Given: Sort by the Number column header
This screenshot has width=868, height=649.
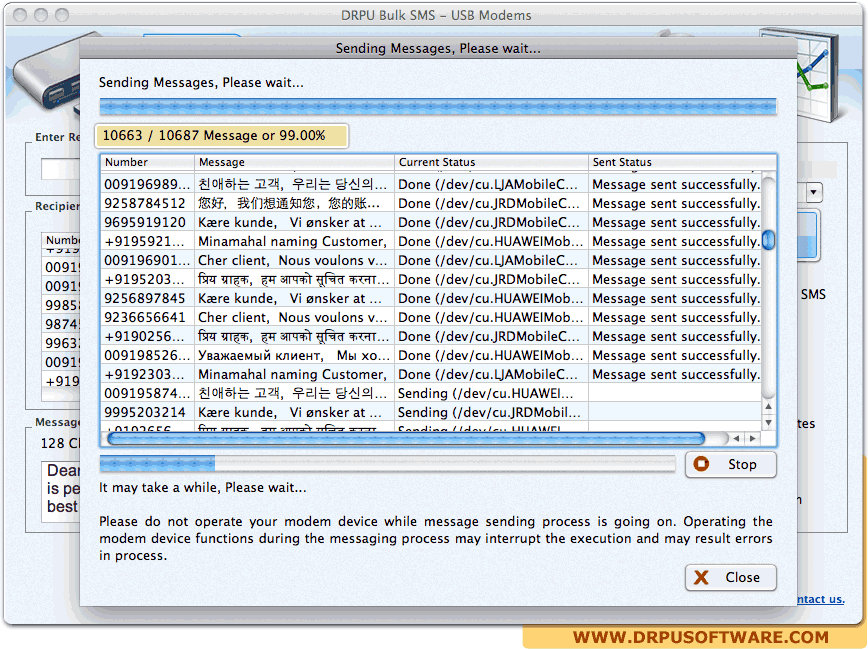Looking at the screenshot, I should click(147, 162).
